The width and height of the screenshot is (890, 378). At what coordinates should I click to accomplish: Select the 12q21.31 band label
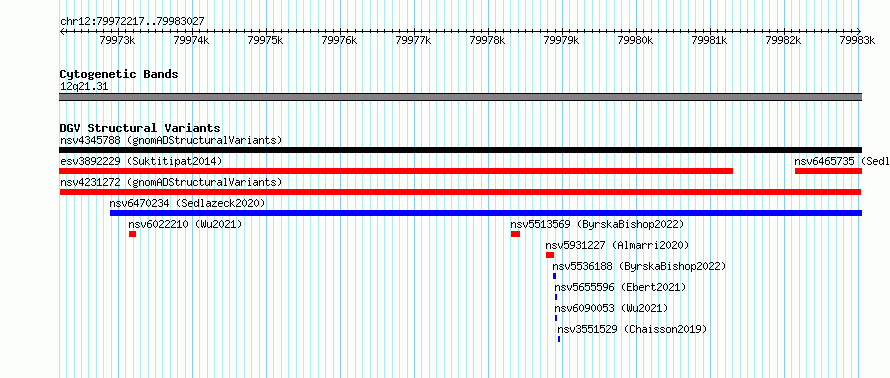click(x=84, y=87)
